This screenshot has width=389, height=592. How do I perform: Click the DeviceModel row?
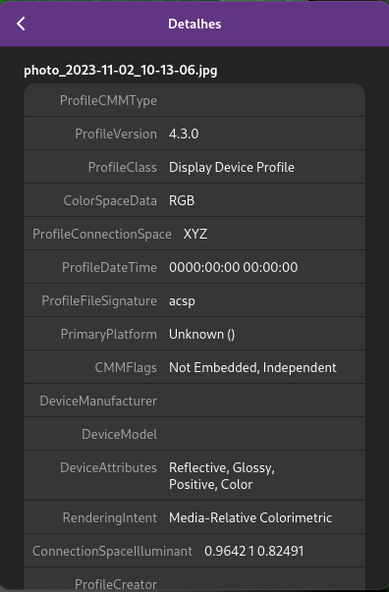(194, 434)
